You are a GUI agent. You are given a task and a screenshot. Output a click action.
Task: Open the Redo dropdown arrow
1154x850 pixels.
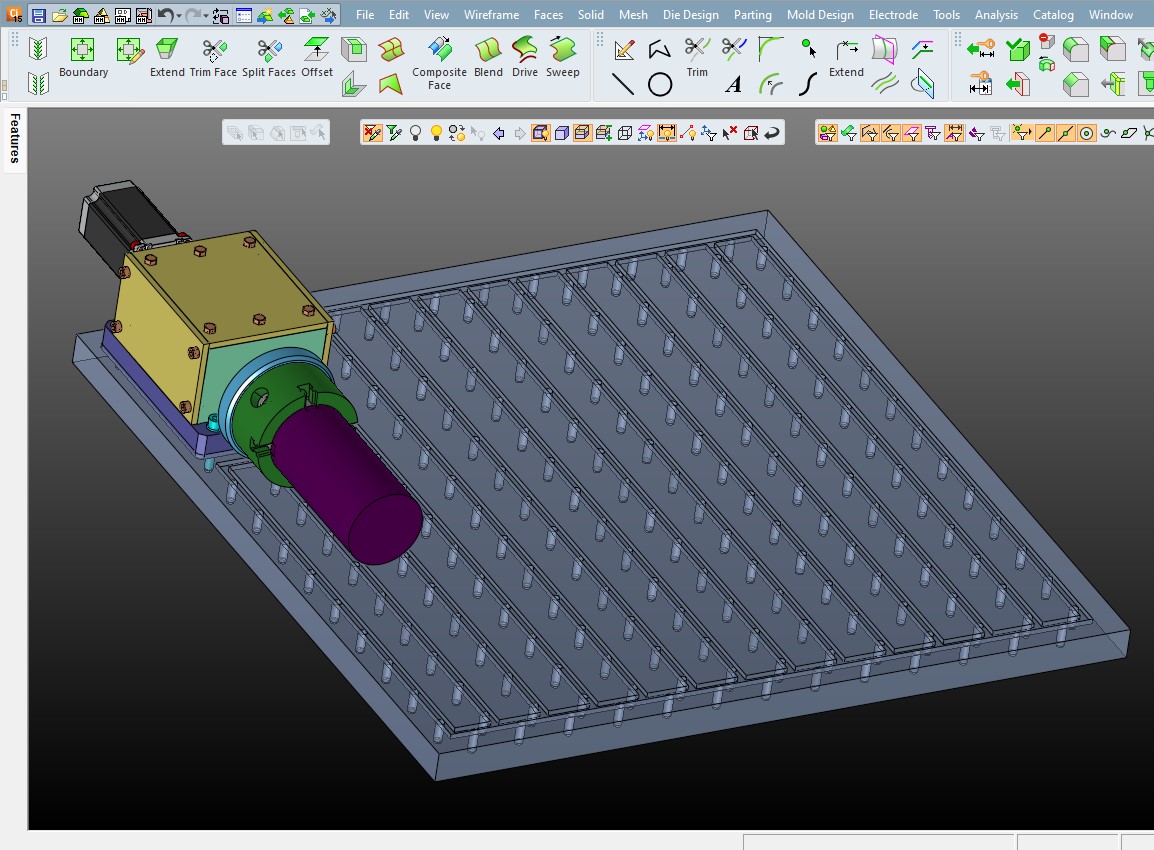(205, 15)
